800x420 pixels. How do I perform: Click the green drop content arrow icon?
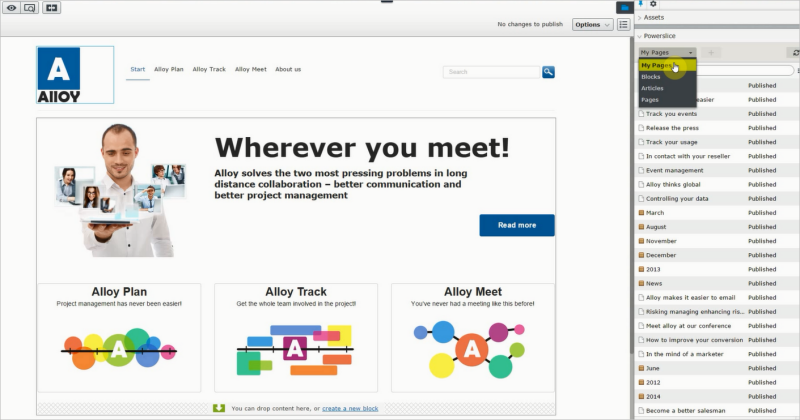[219, 408]
